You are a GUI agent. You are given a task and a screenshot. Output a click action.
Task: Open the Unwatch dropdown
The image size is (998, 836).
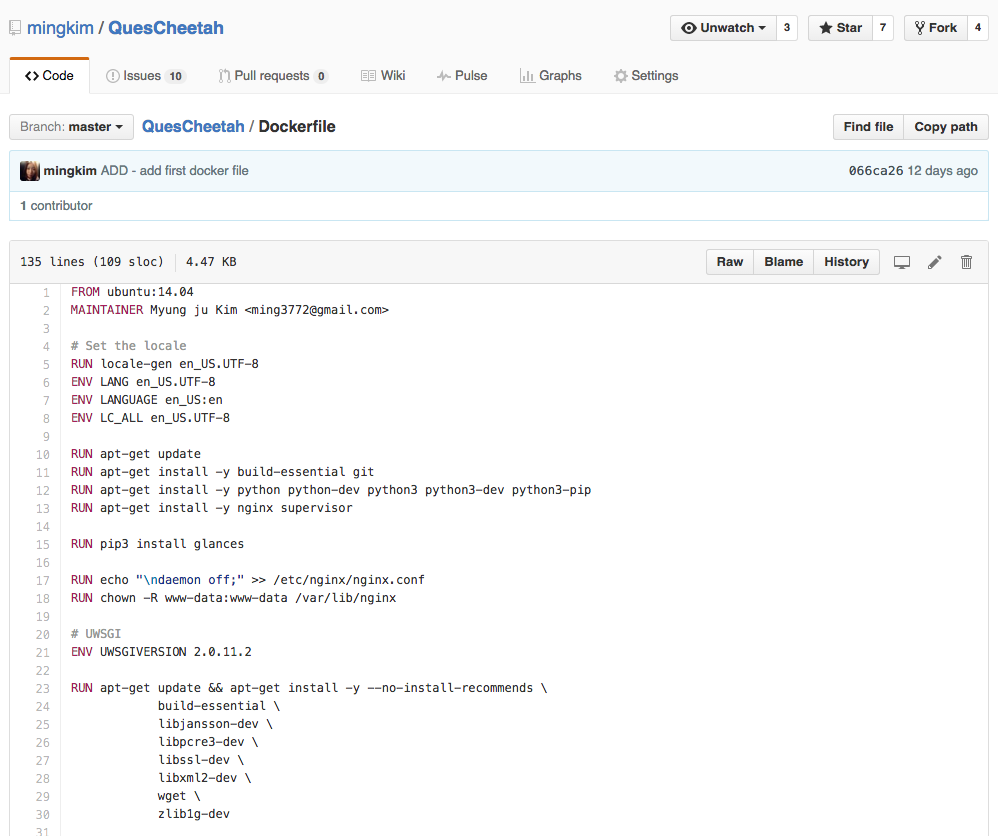click(x=723, y=28)
